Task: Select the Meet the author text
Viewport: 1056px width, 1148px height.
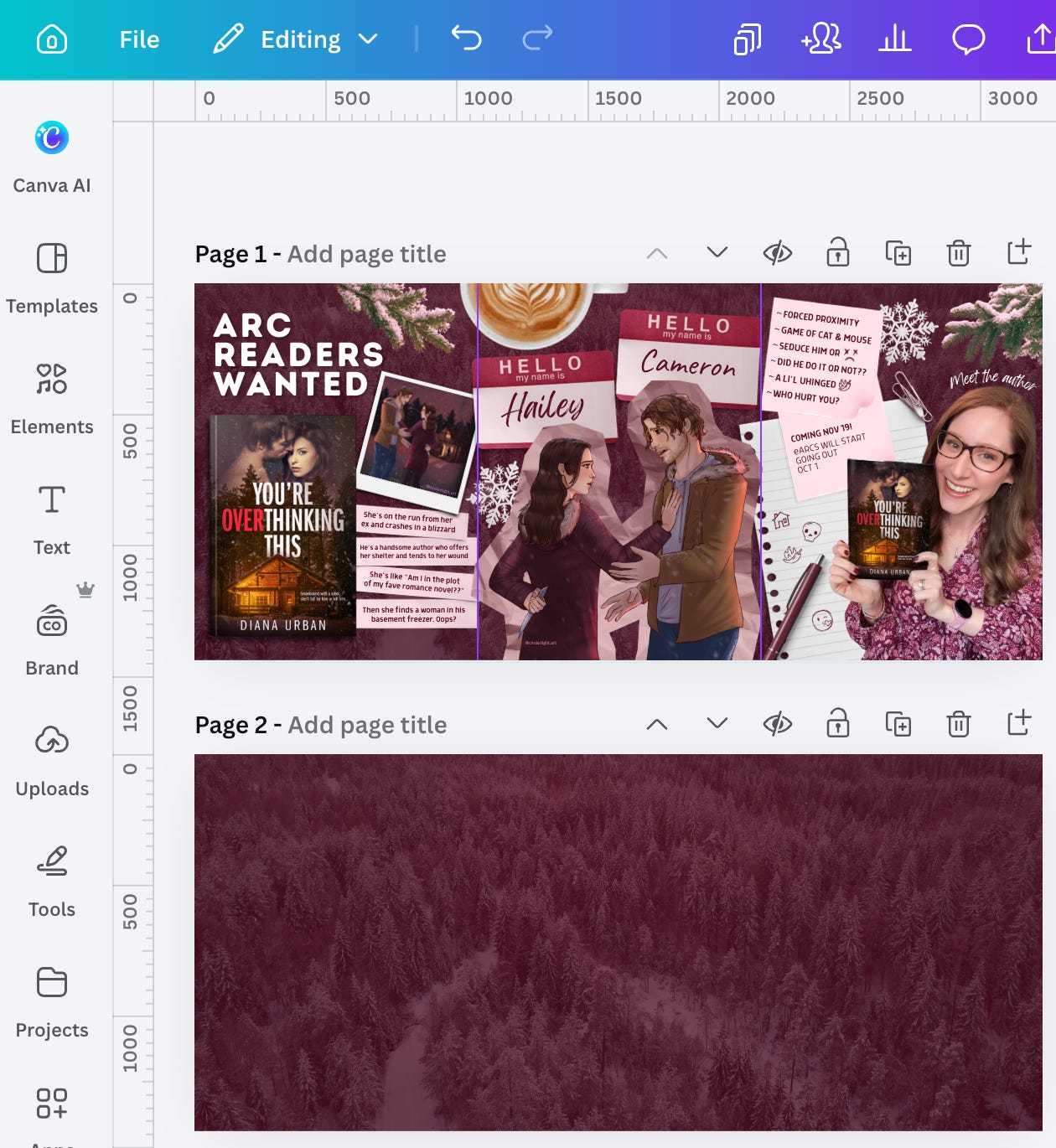Action: click(x=994, y=379)
